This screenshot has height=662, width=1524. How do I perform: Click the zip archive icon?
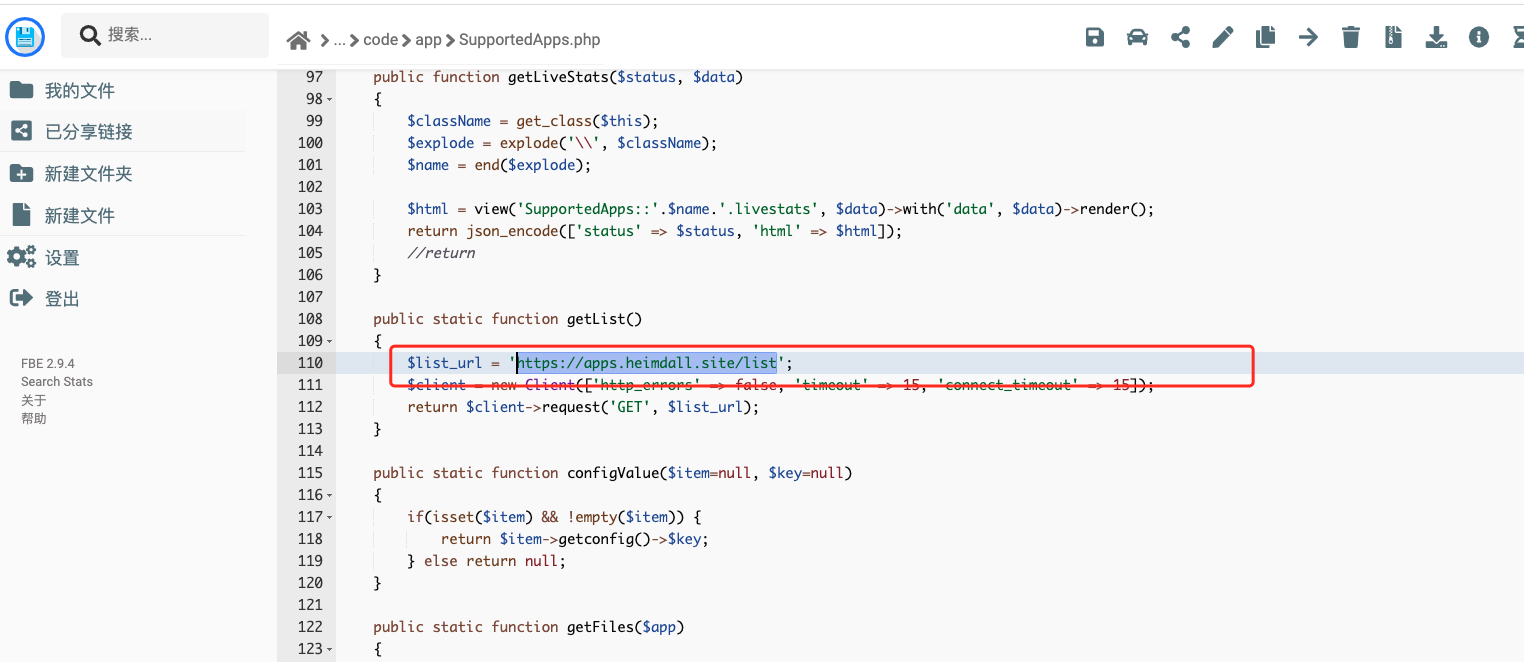pyautogui.click(x=1393, y=38)
